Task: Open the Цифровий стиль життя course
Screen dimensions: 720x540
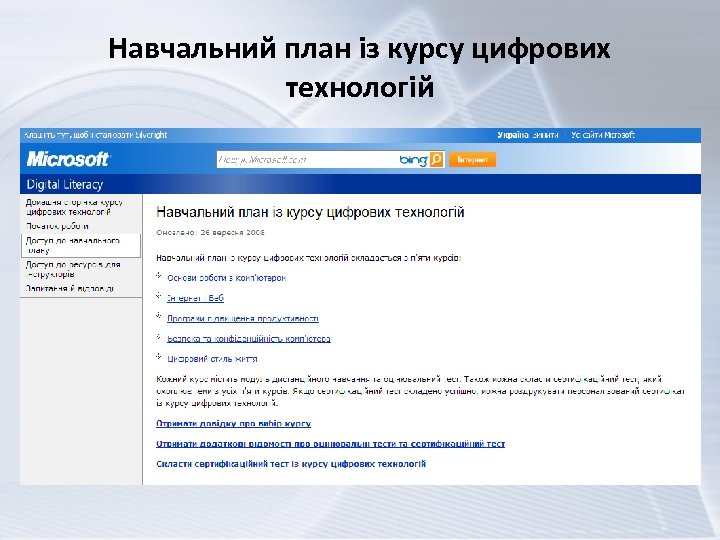Action: tap(212, 359)
